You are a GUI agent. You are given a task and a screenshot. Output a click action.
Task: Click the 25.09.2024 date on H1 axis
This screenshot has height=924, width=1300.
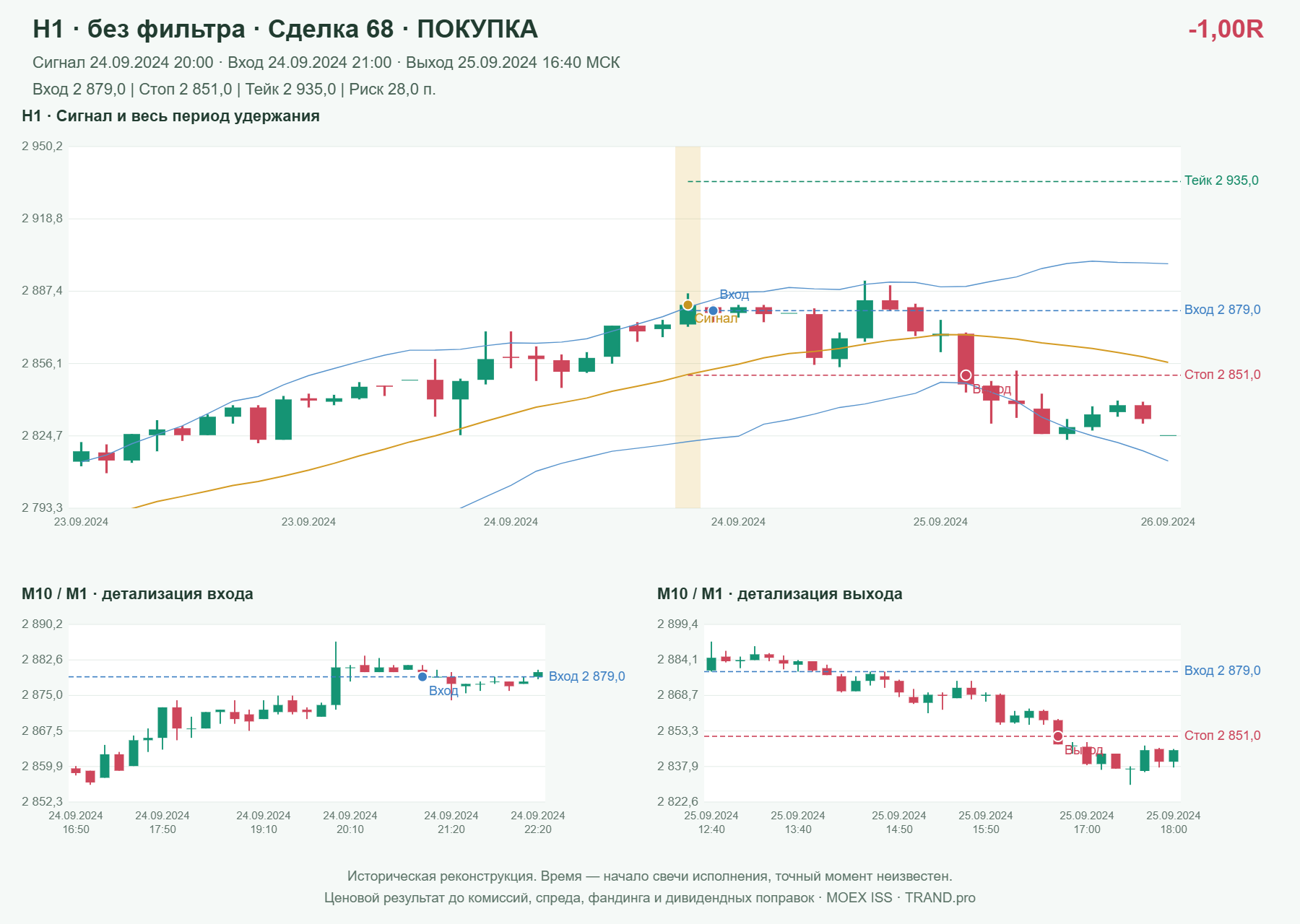tap(940, 522)
